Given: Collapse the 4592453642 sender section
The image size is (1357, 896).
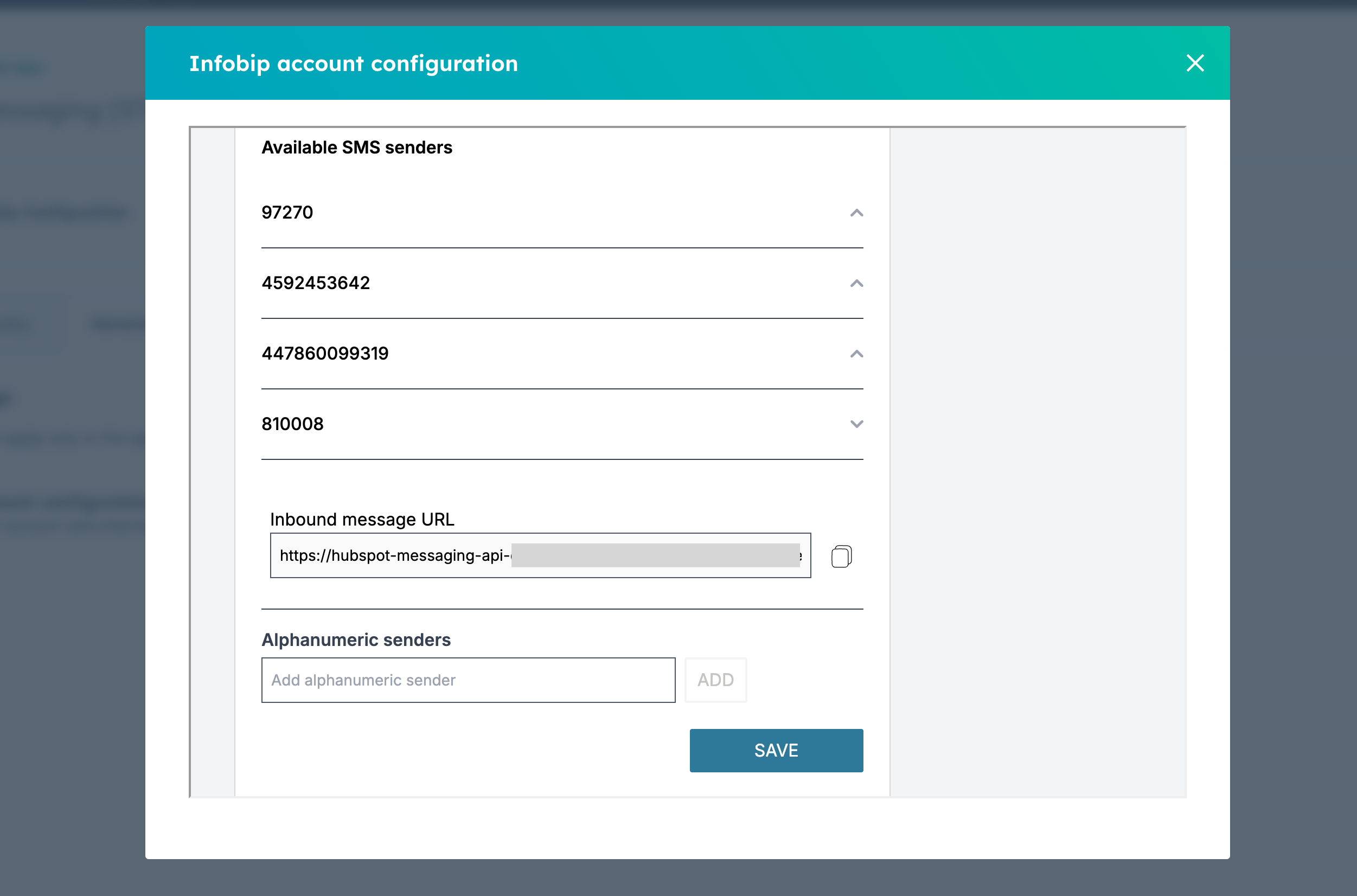Looking at the screenshot, I should 856,283.
